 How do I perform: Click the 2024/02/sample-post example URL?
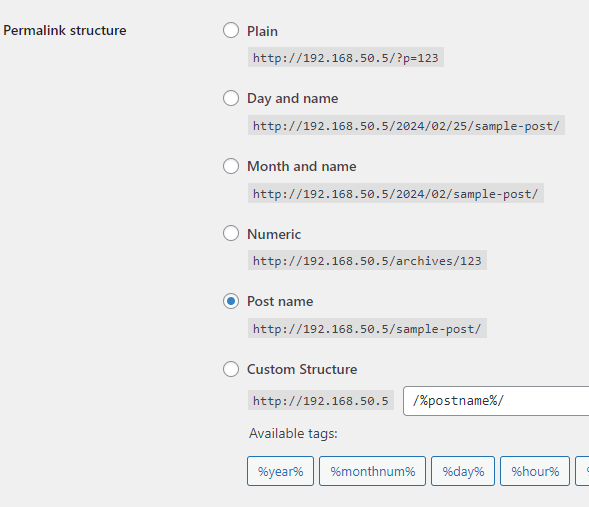396,193
